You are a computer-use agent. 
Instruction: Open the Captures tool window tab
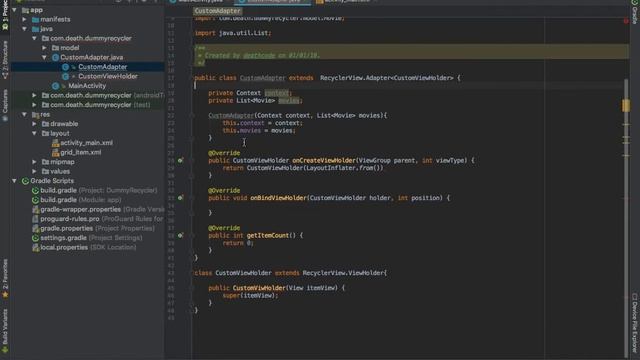pyautogui.click(x=5, y=105)
